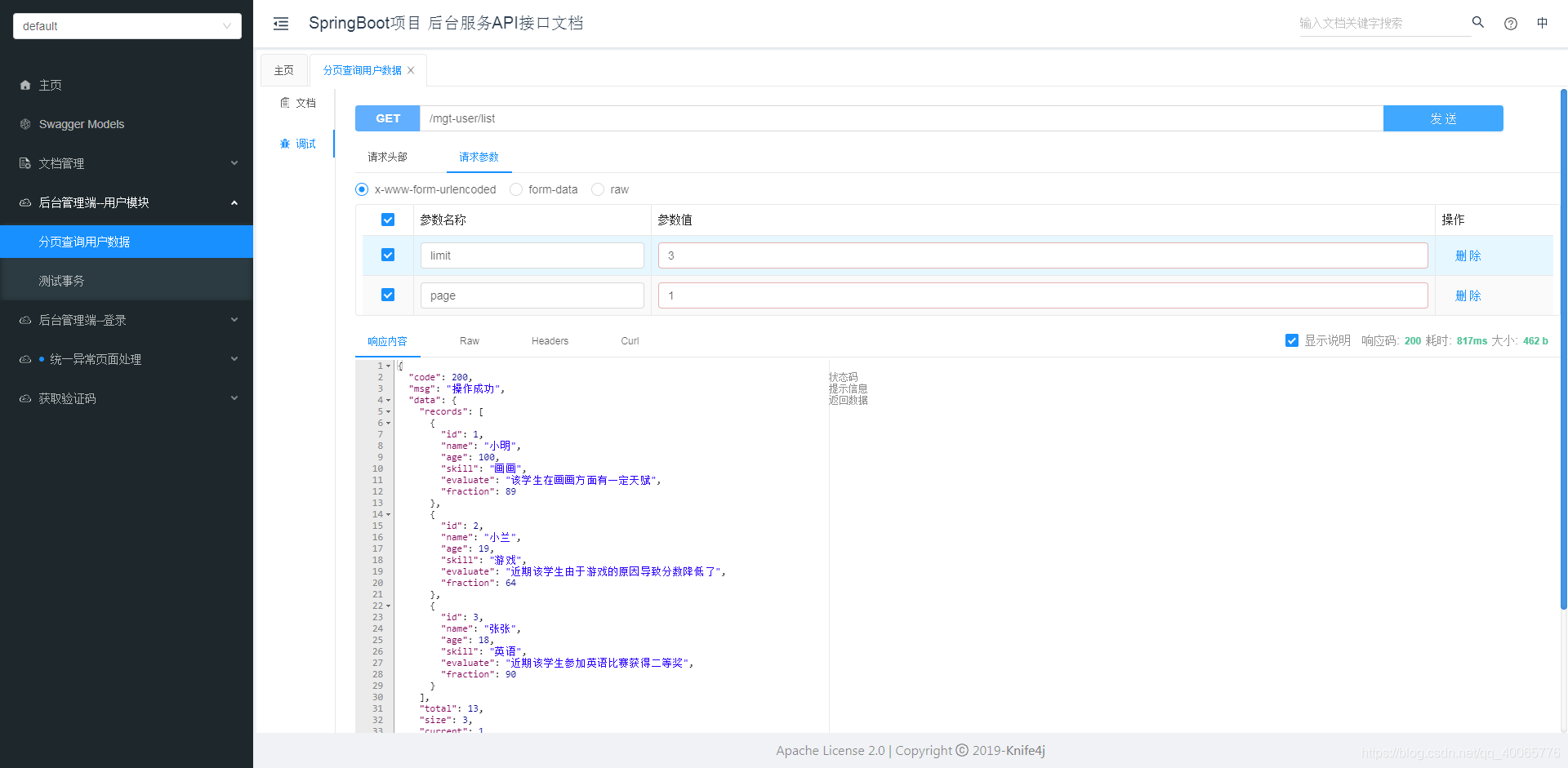Open the default grouping combo box
This screenshot has width=1568, height=768.
point(127,25)
